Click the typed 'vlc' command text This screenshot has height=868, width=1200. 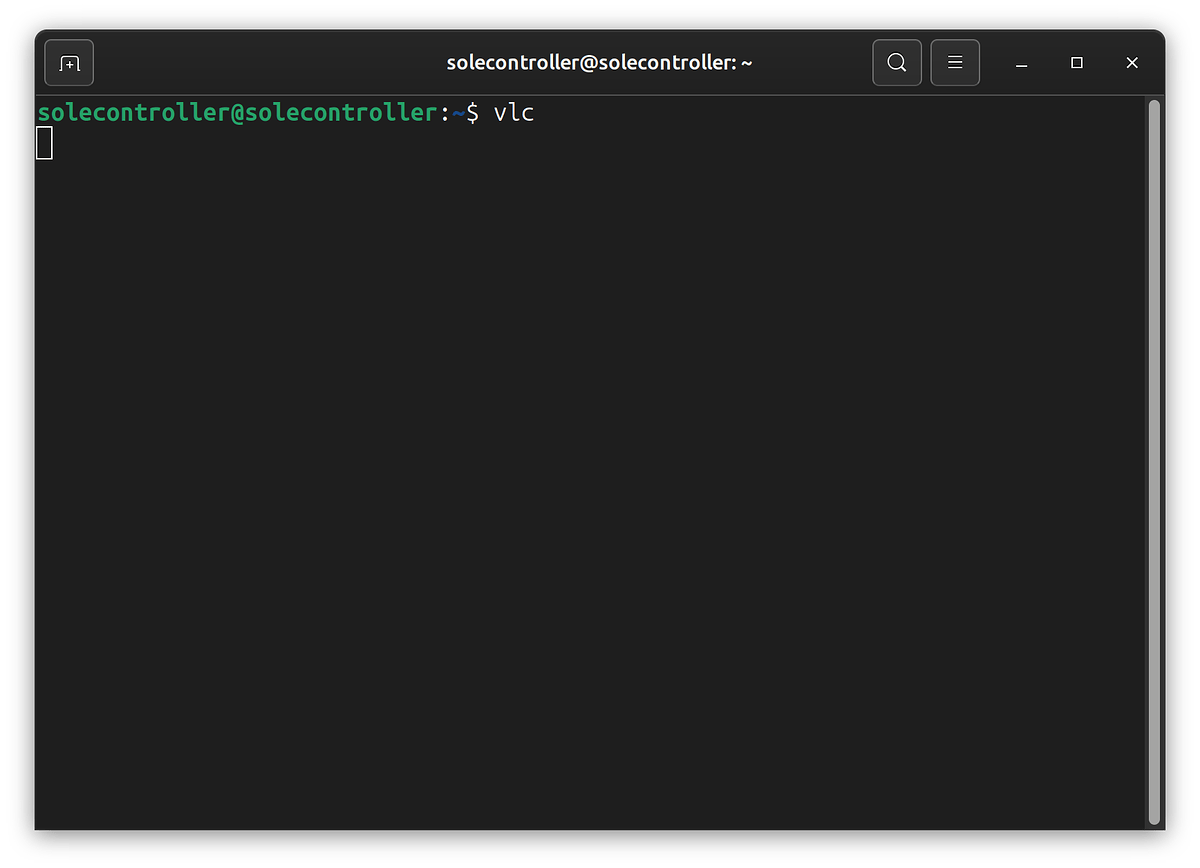514,113
